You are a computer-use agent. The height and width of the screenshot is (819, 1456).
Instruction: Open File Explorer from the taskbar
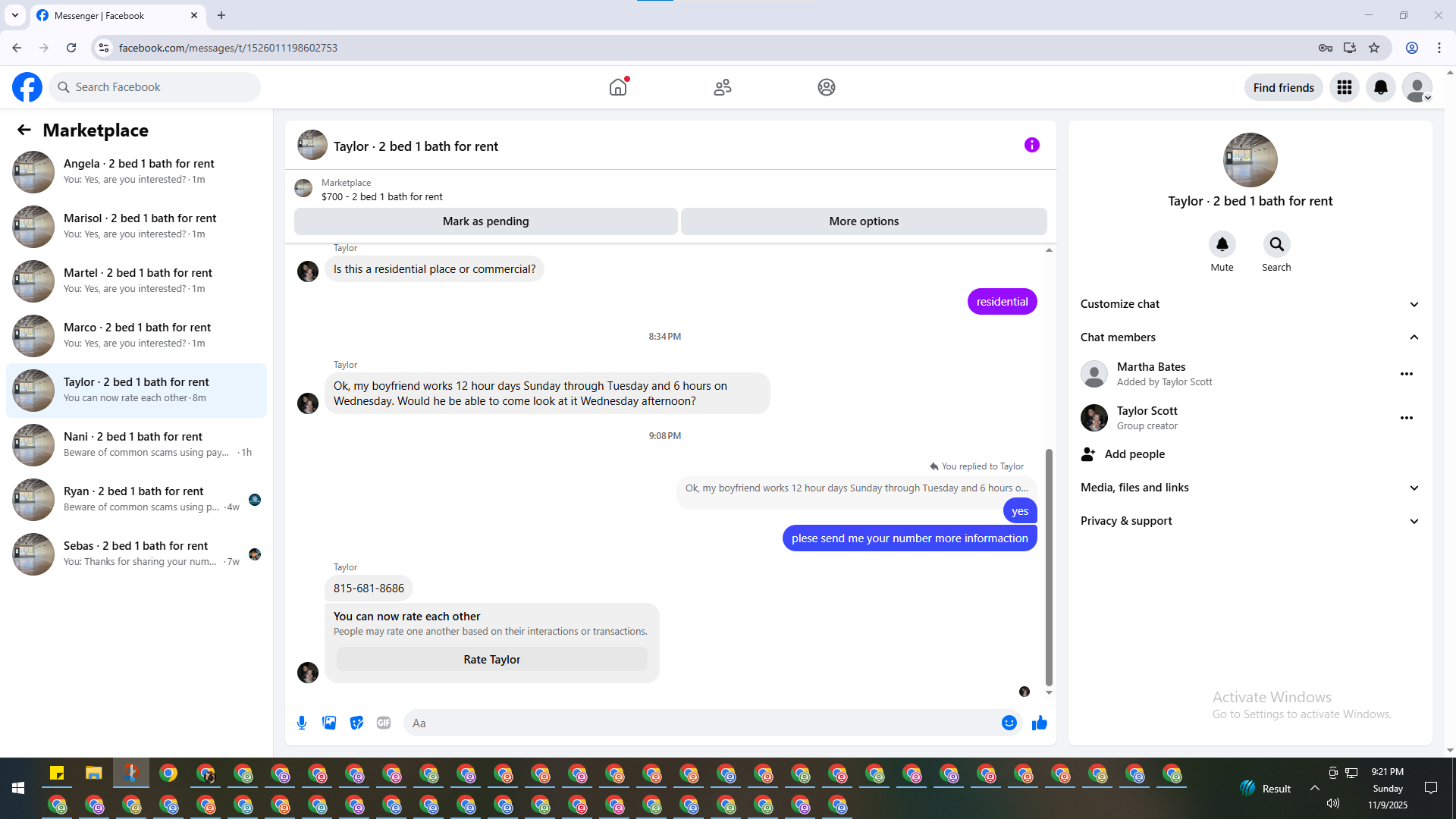pos(94,773)
